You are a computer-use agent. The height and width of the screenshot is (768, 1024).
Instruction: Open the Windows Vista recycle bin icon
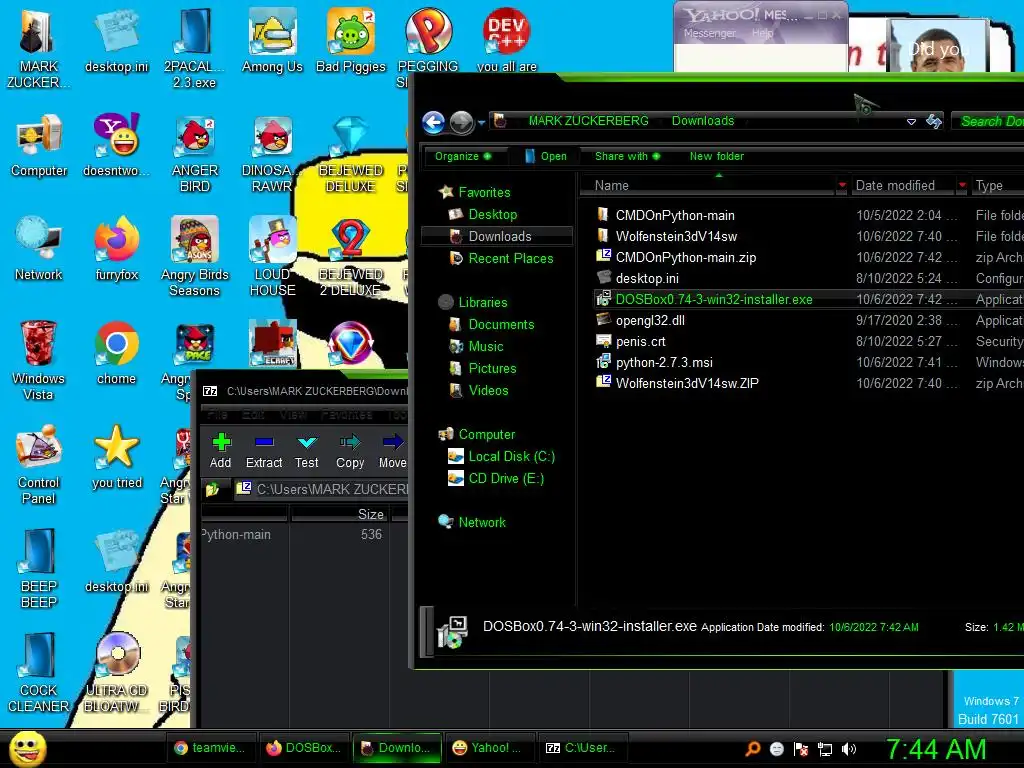pyautogui.click(x=38, y=360)
